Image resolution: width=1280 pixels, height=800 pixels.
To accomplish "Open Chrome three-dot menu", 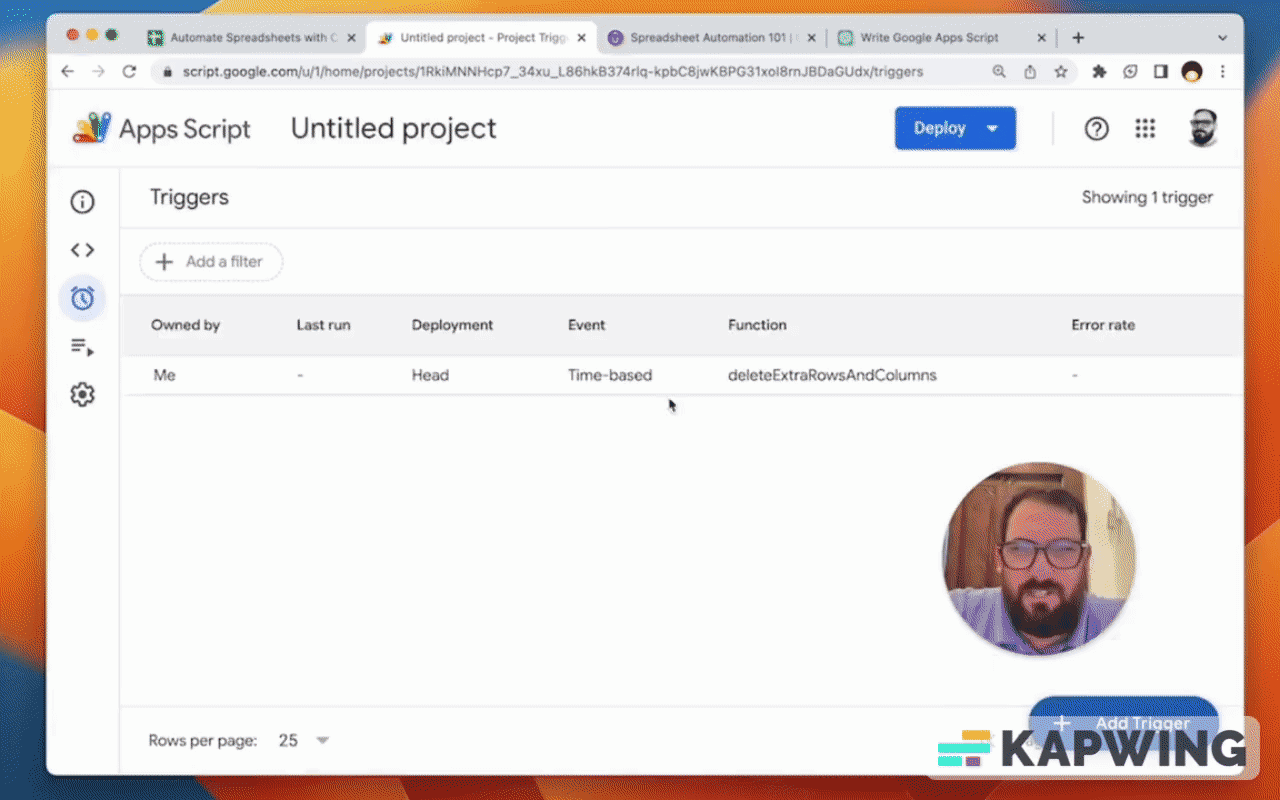I will [1222, 72].
